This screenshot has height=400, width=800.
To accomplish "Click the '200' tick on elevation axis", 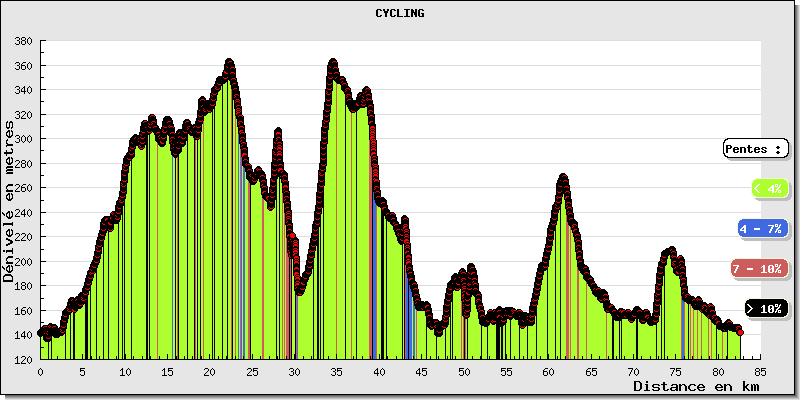I will [24, 261].
